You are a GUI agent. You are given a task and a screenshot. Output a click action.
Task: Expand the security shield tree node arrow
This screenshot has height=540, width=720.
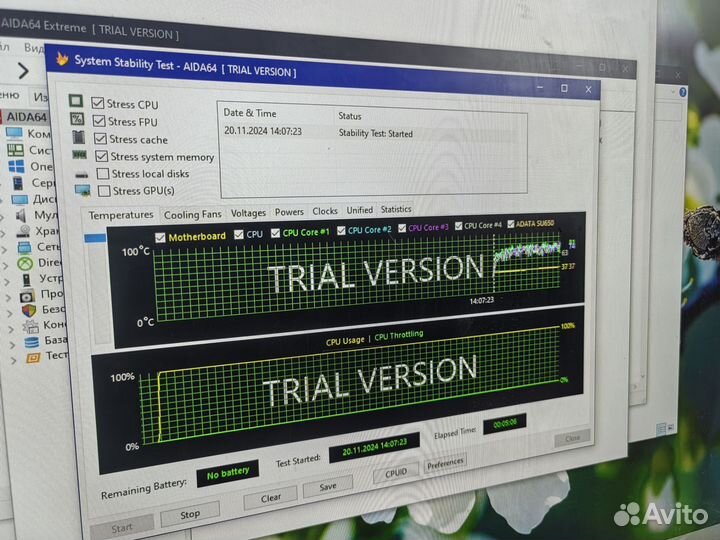(10, 309)
